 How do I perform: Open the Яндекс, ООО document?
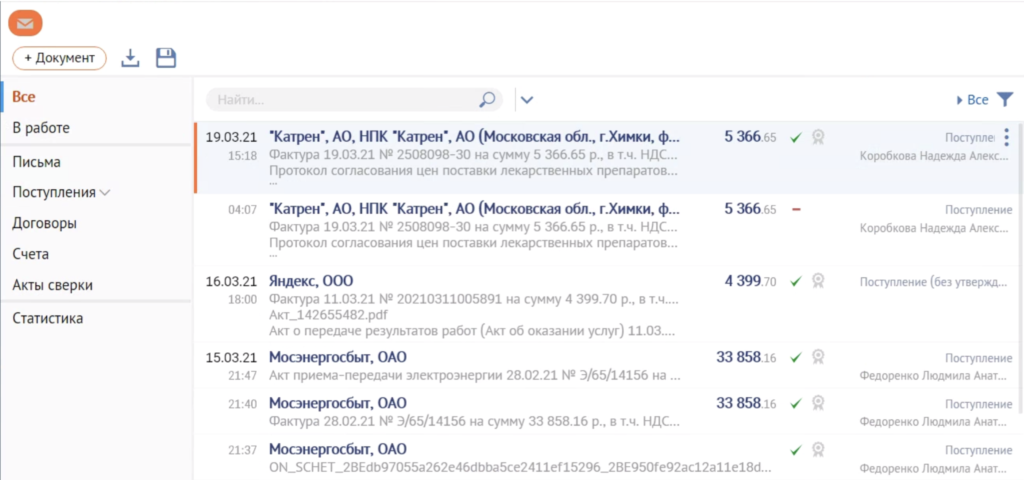(x=311, y=281)
